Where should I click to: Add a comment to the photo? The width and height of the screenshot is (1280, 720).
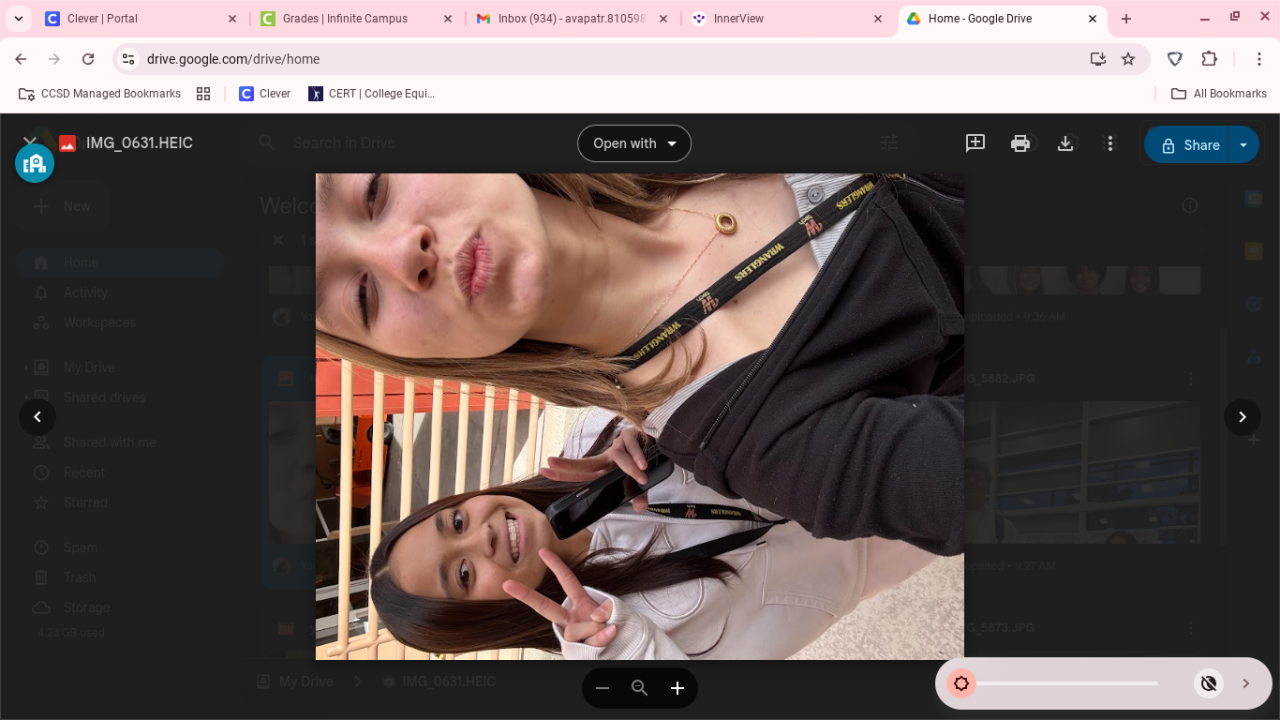pos(975,143)
